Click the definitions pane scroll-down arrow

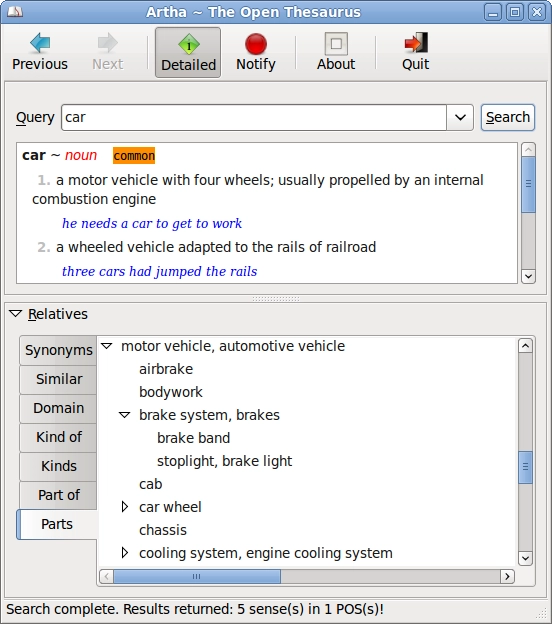[528, 276]
